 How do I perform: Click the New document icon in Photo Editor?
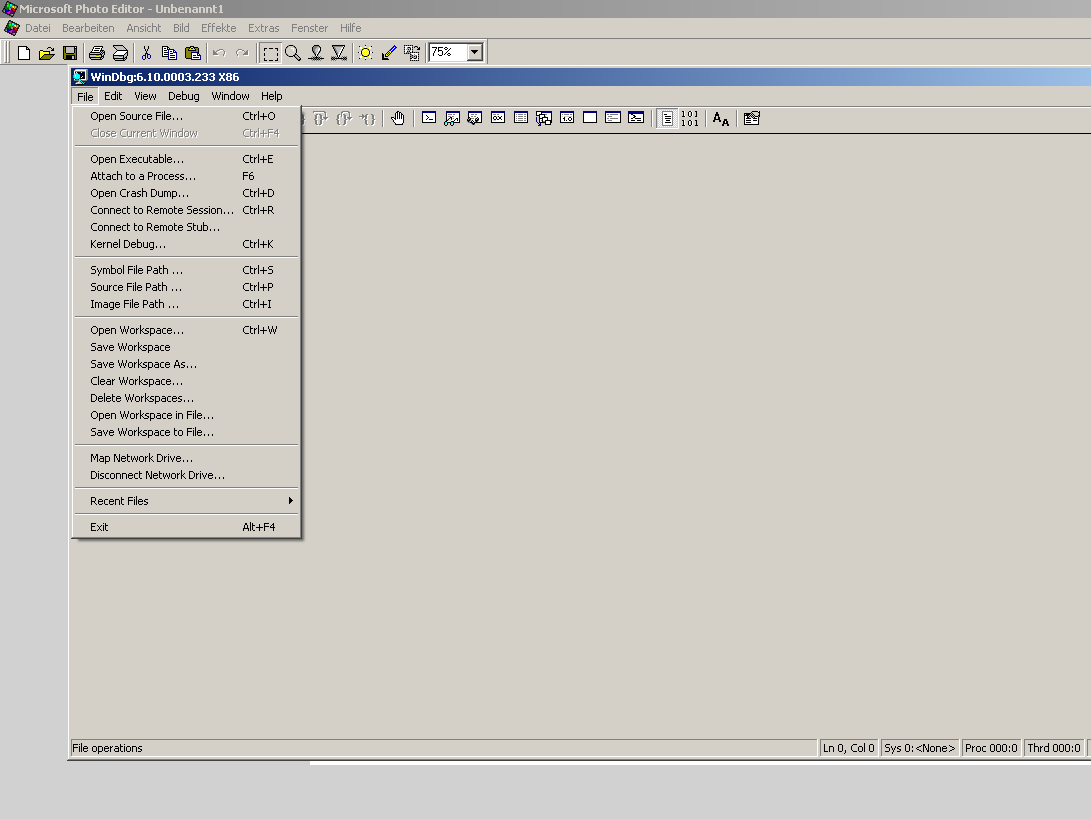(24, 53)
